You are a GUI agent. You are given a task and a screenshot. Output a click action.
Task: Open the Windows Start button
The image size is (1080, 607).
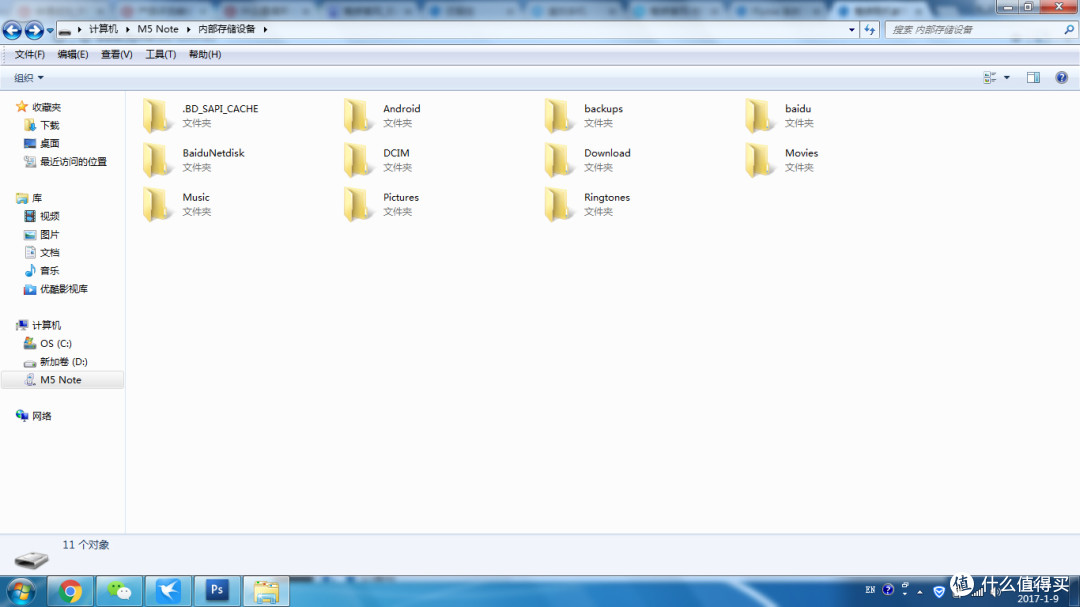coord(21,591)
